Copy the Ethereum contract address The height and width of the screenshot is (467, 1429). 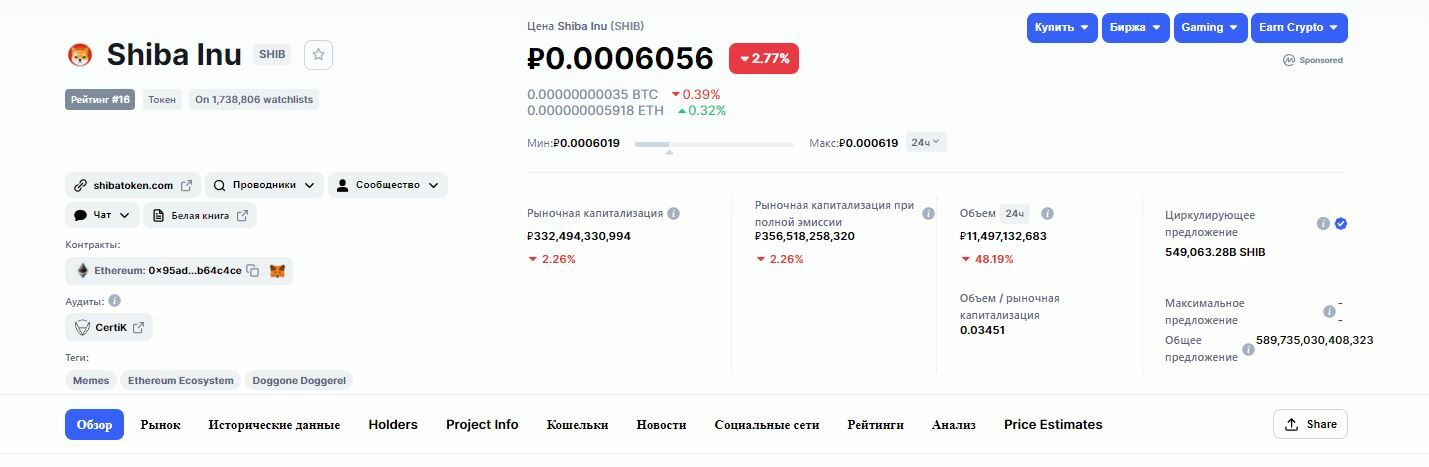tap(253, 271)
